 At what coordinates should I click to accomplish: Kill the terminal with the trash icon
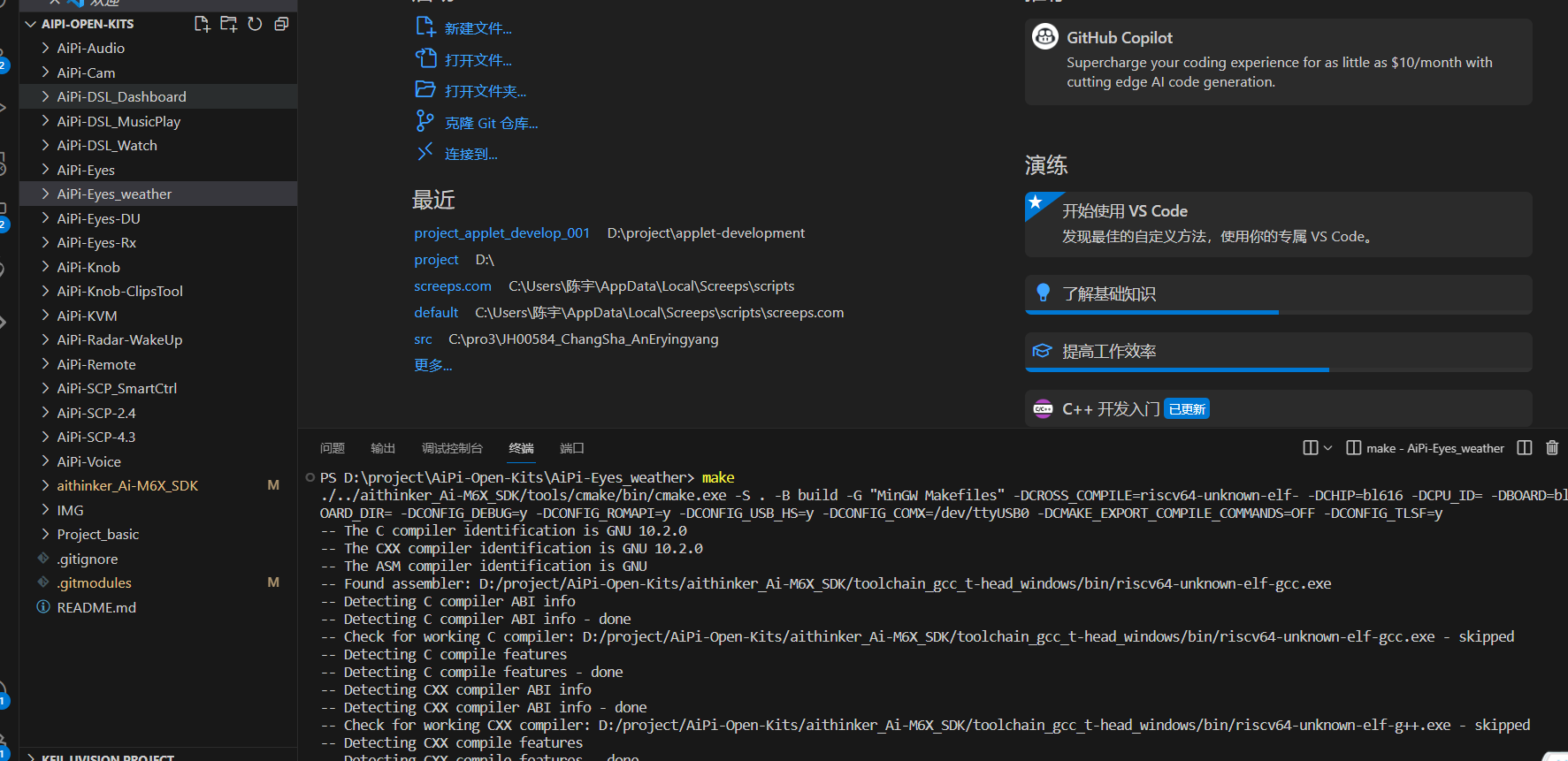[x=1552, y=448]
